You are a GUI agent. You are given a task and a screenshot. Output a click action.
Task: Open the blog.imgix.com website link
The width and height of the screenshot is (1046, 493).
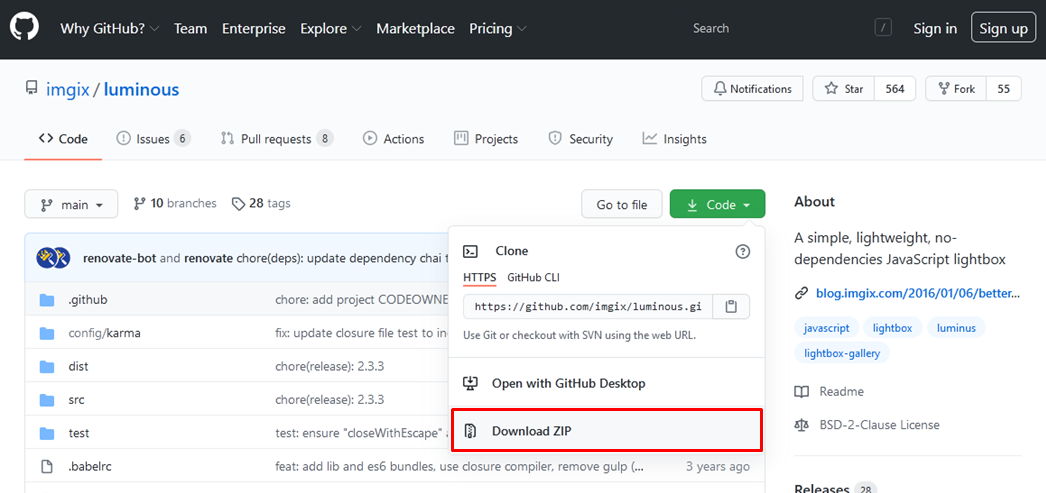pyautogui.click(x=918, y=293)
